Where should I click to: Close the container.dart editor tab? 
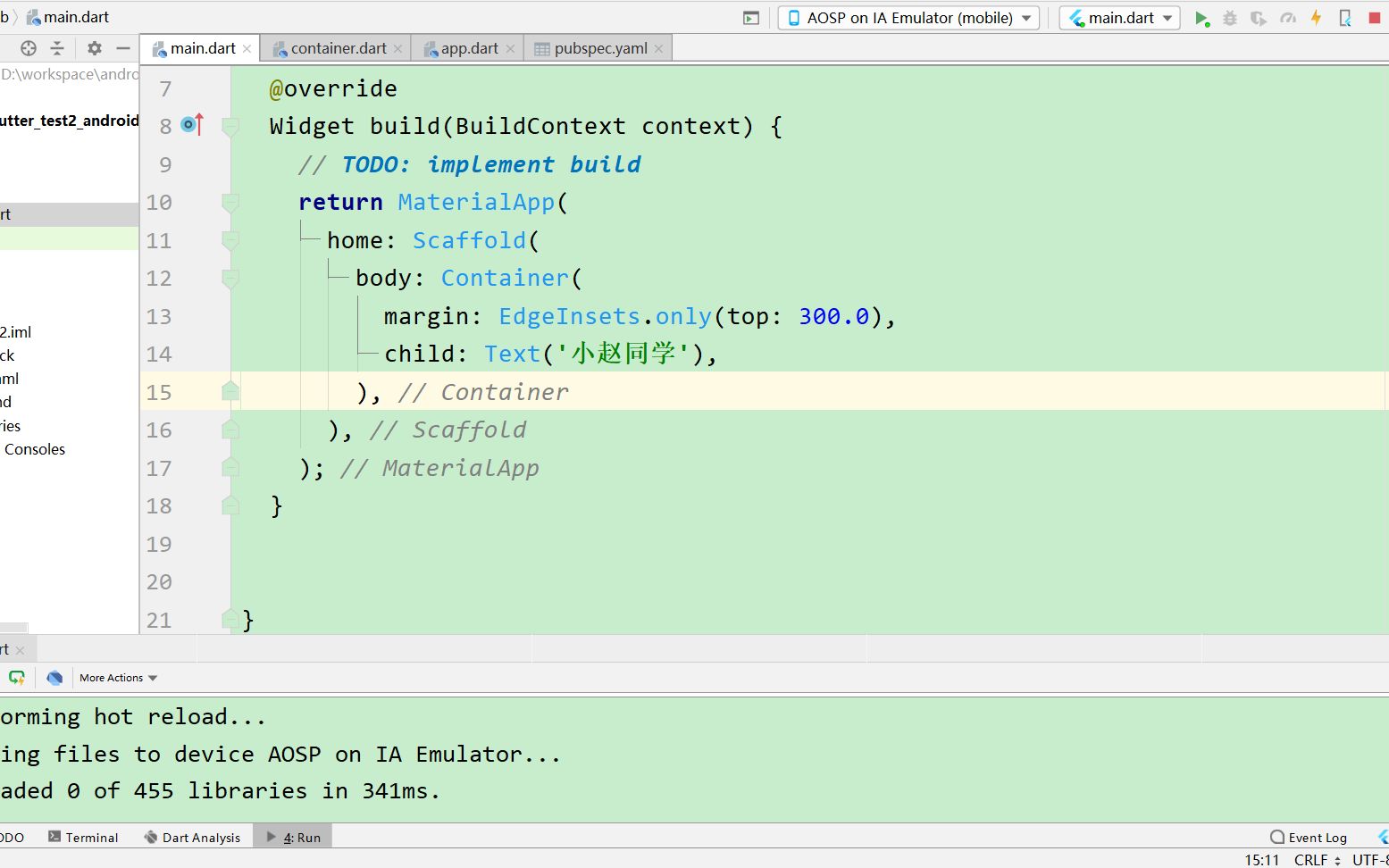coord(398,49)
